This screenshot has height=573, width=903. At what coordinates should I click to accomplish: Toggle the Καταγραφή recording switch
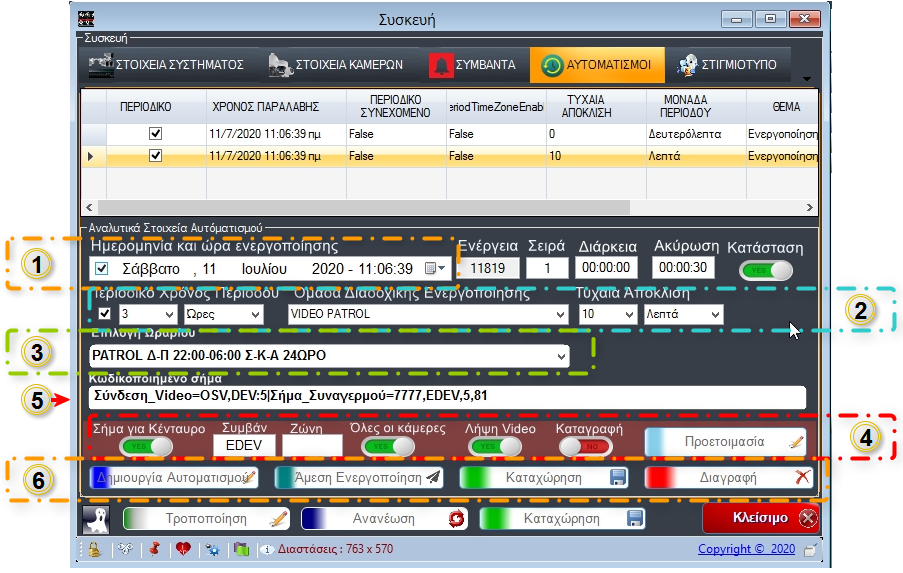582,445
